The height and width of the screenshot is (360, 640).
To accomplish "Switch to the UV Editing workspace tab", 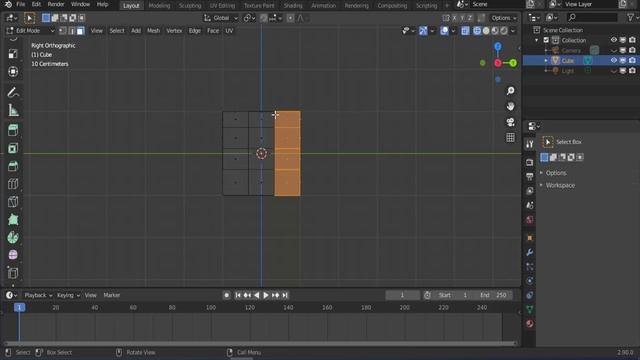I will point(222,5).
